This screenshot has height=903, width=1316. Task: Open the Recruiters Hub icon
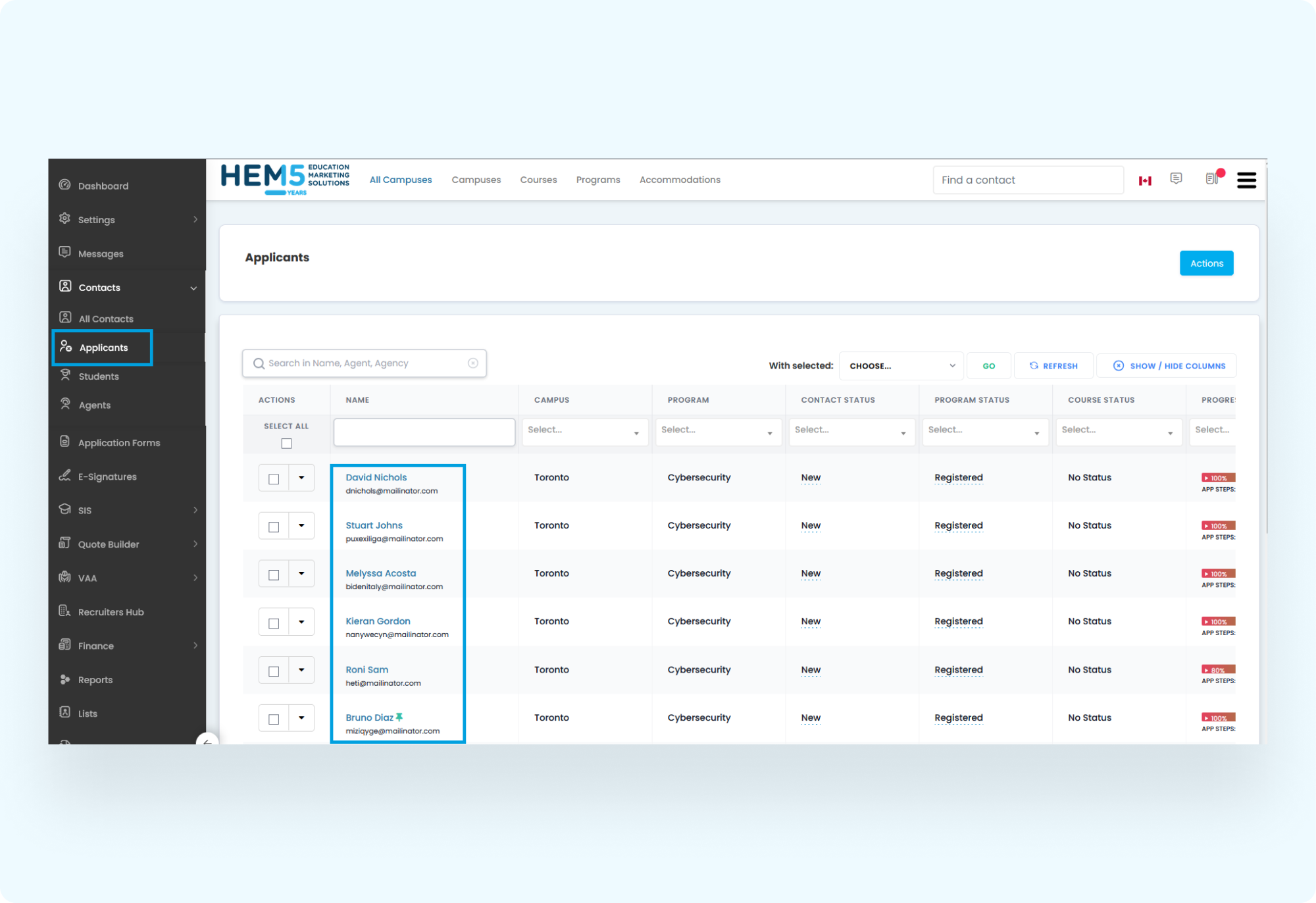click(64, 611)
